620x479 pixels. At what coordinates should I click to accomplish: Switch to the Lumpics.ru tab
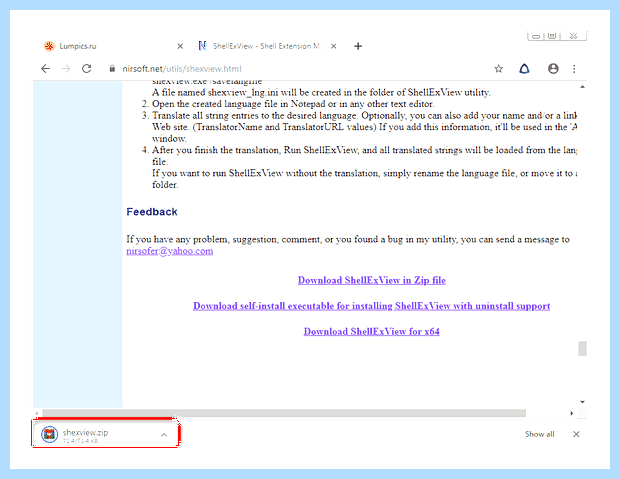113,46
